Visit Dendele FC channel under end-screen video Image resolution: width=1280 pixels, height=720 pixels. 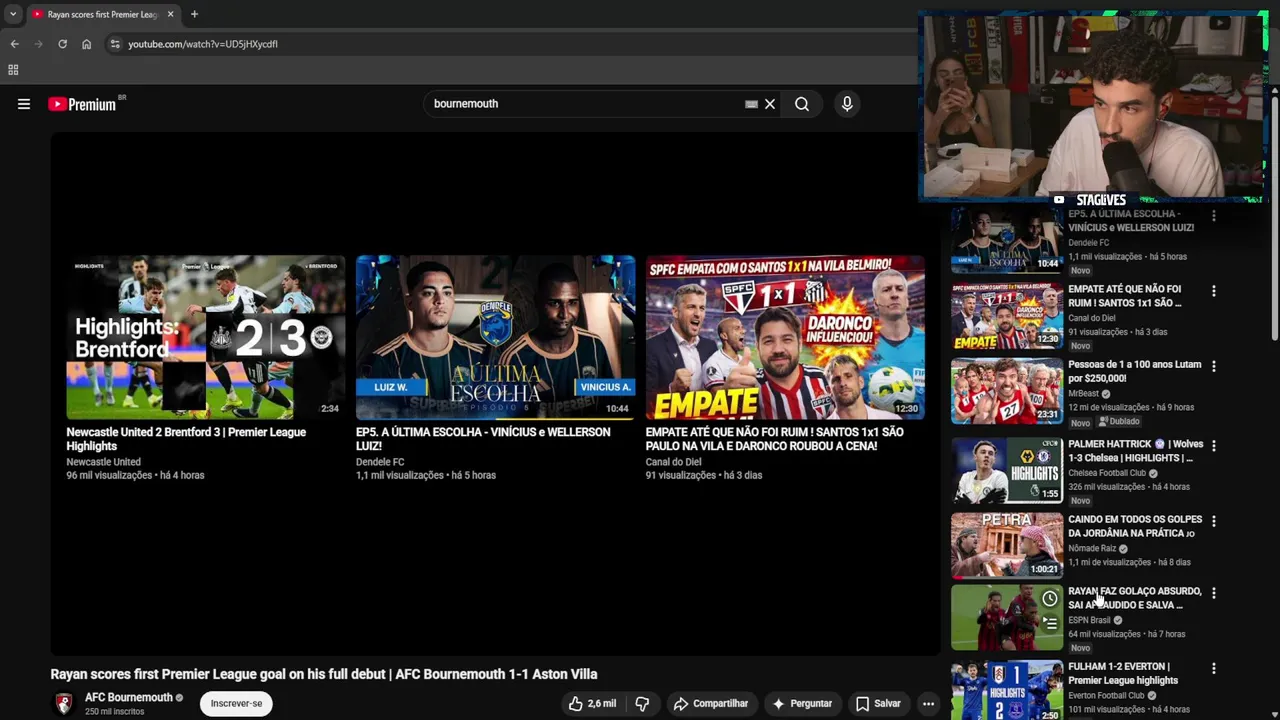380,462
